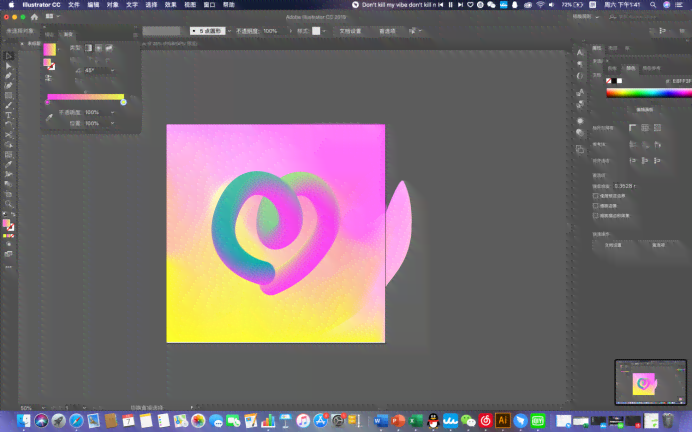Viewport: 692px width, 433px height.
Task: Expand the opacity arrow in control bar
Action: [x=290, y=31]
